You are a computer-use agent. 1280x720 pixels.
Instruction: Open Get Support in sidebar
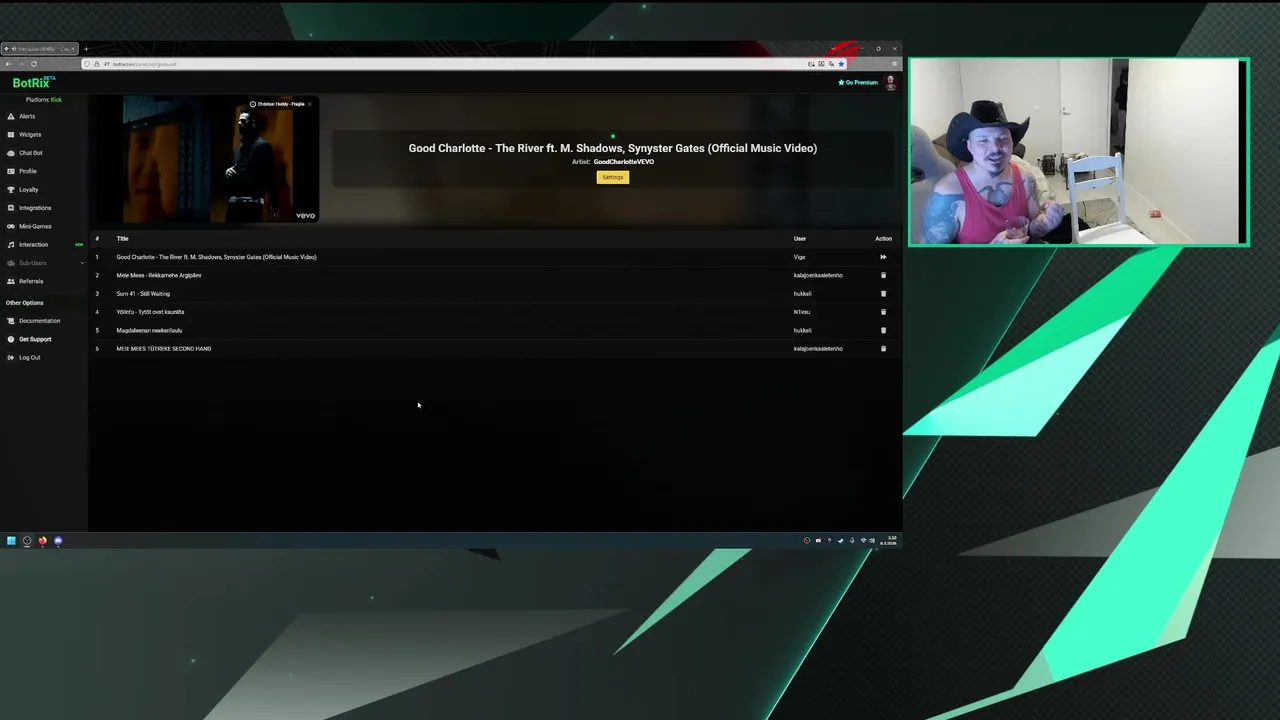pyautogui.click(x=34, y=339)
